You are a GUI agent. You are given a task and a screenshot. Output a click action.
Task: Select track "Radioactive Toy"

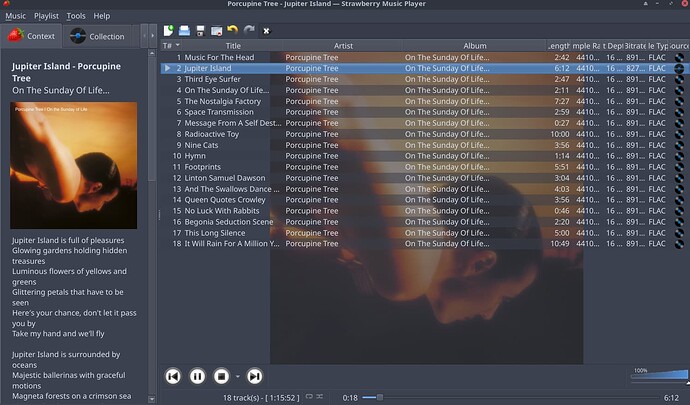pyautogui.click(x=212, y=134)
